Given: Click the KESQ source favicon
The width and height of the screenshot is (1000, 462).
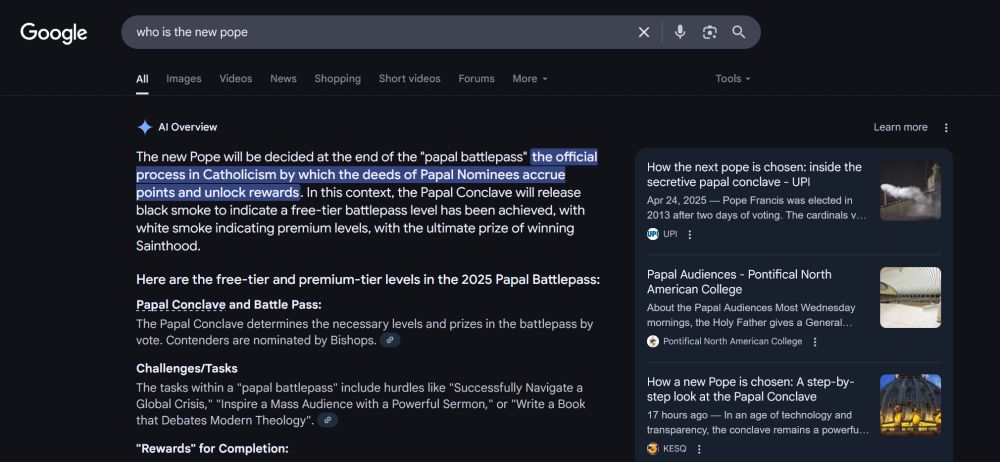Looking at the screenshot, I should click(x=652, y=449).
